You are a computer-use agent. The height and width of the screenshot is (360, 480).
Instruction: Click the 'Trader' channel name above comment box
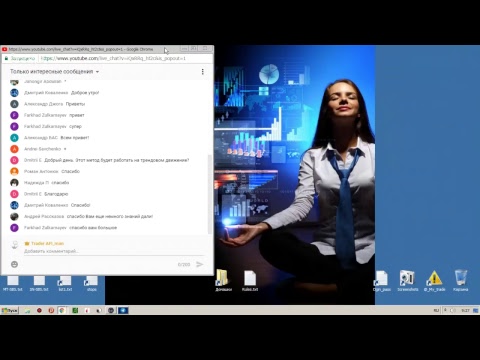(x=47, y=243)
